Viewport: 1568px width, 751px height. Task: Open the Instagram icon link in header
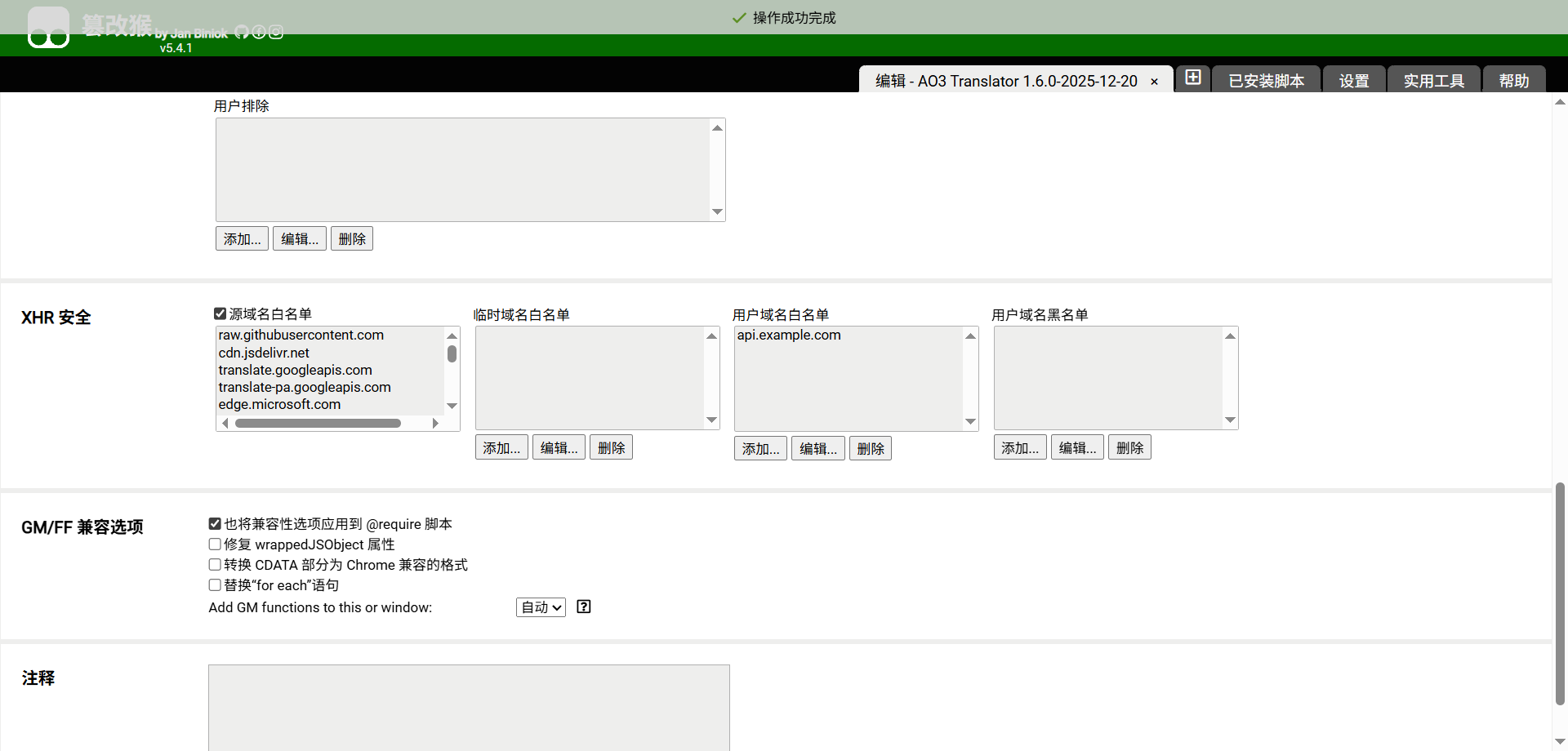pos(276,32)
